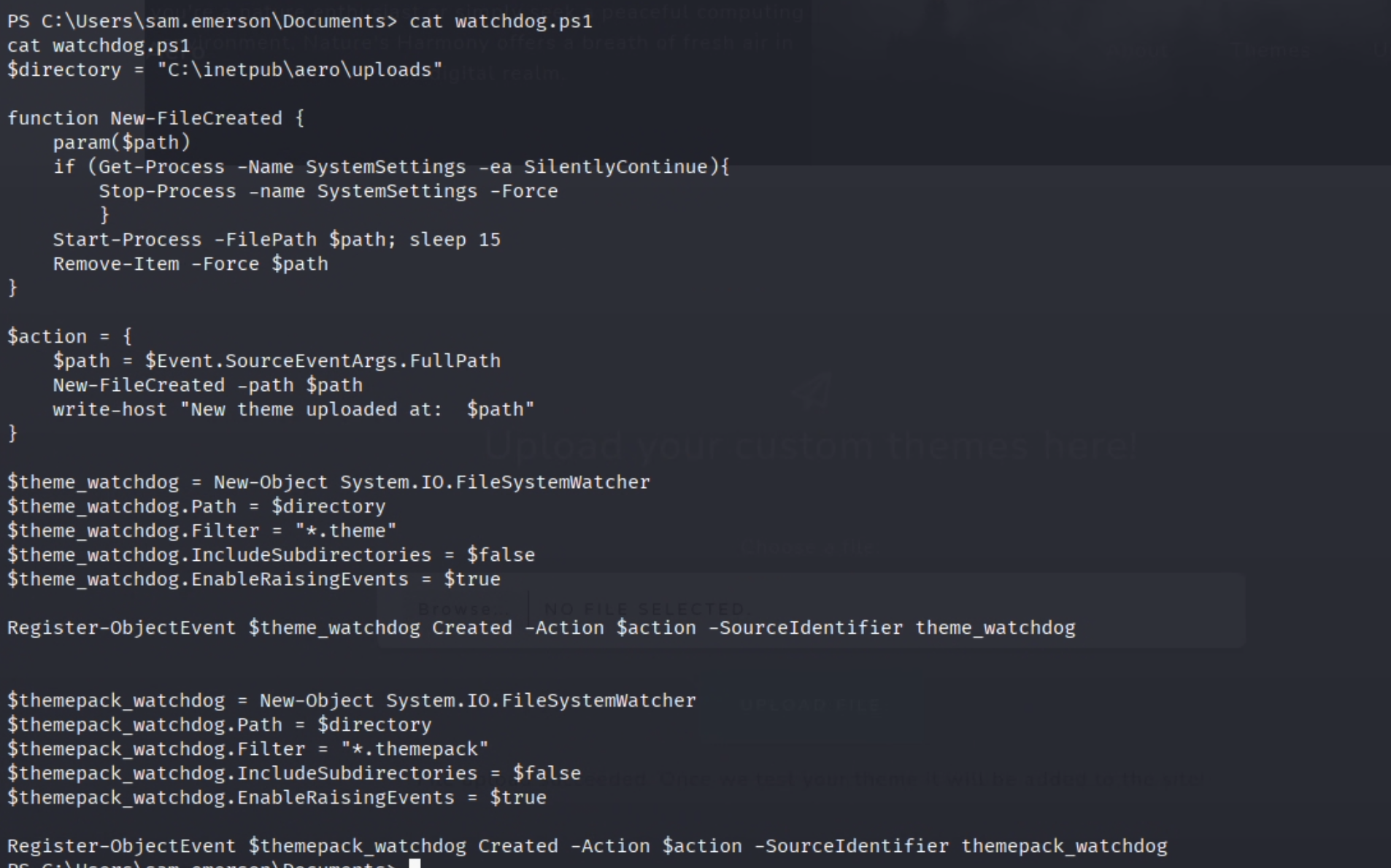Click the 'Start-Process -FilePath $path' line
Viewport: 1391px width, 868px height.
(x=277, y=239)
